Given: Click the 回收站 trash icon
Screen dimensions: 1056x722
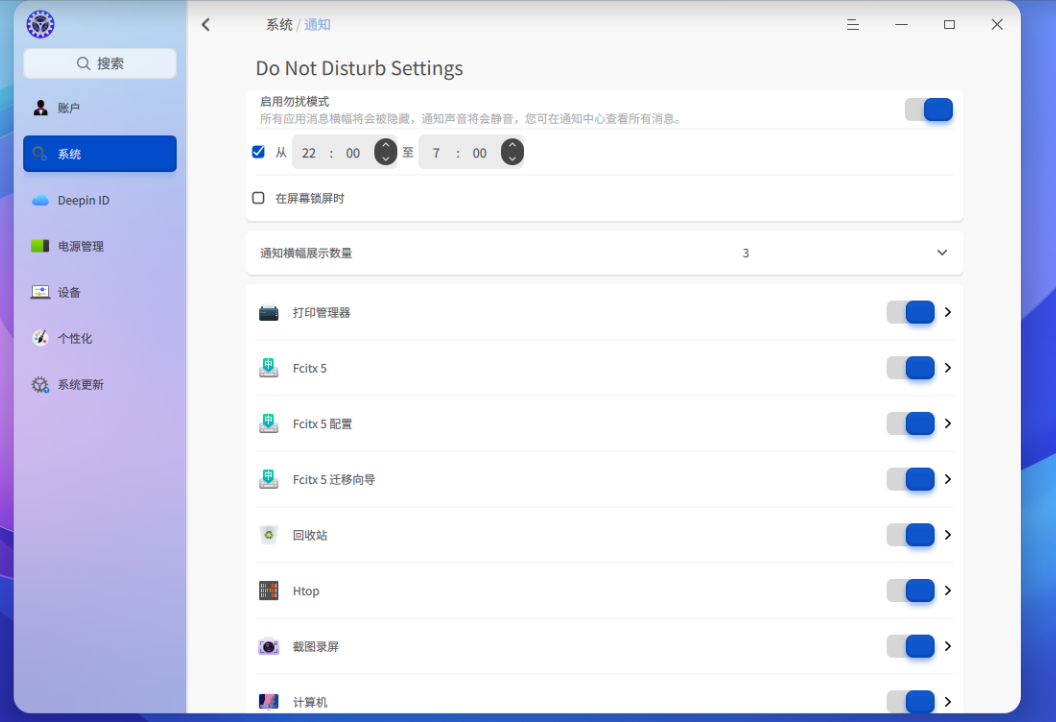Looking at the screenshot, I should [x=269, y=535].
